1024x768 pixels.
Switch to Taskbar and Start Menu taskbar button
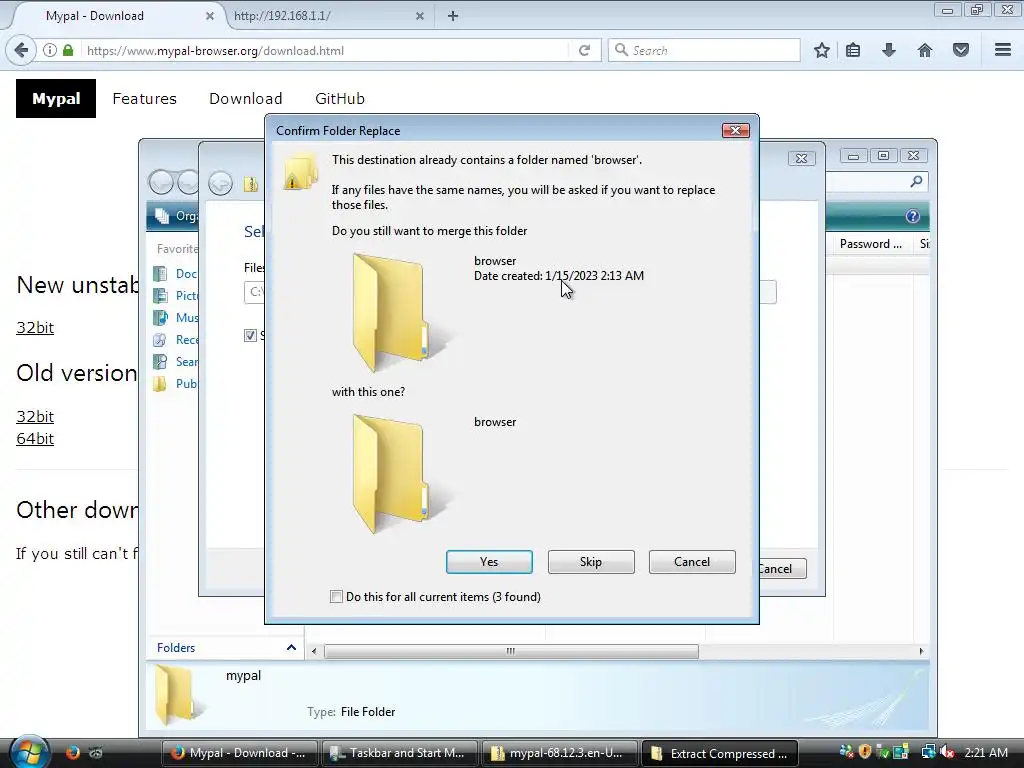400,753
